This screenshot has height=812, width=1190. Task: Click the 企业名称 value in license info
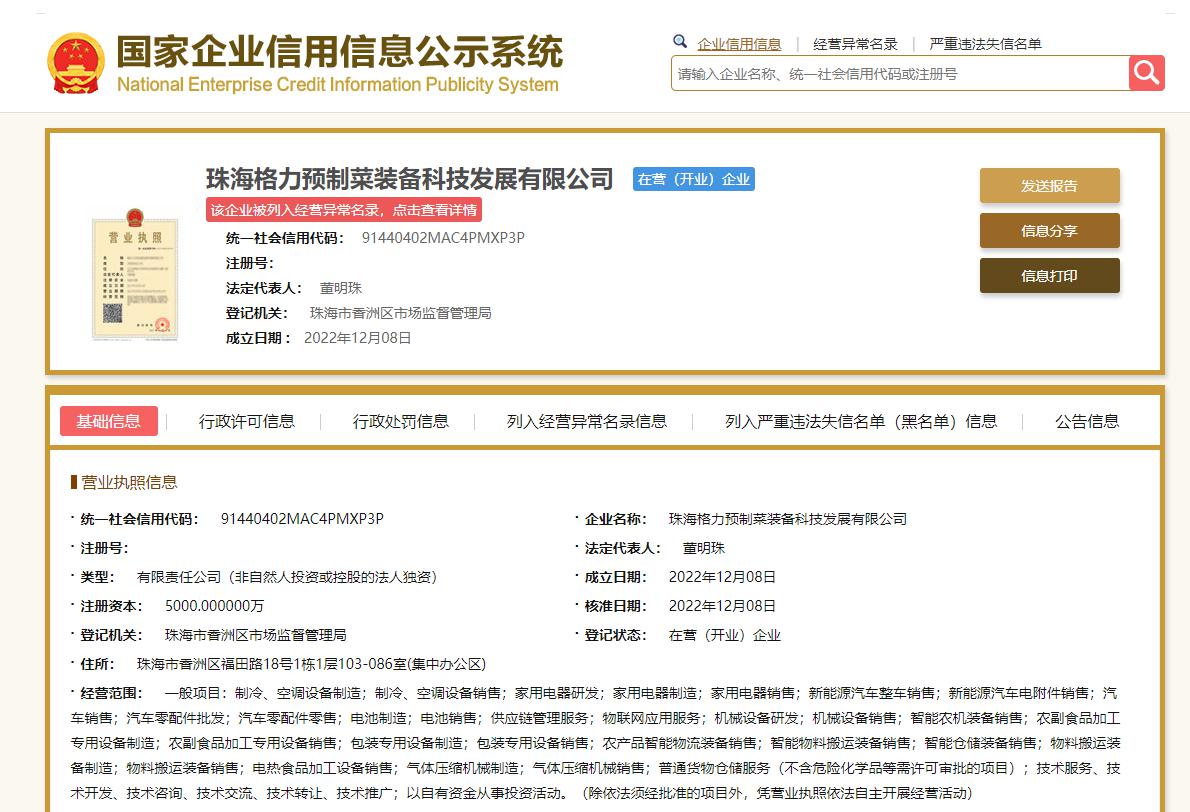[788, 519]
